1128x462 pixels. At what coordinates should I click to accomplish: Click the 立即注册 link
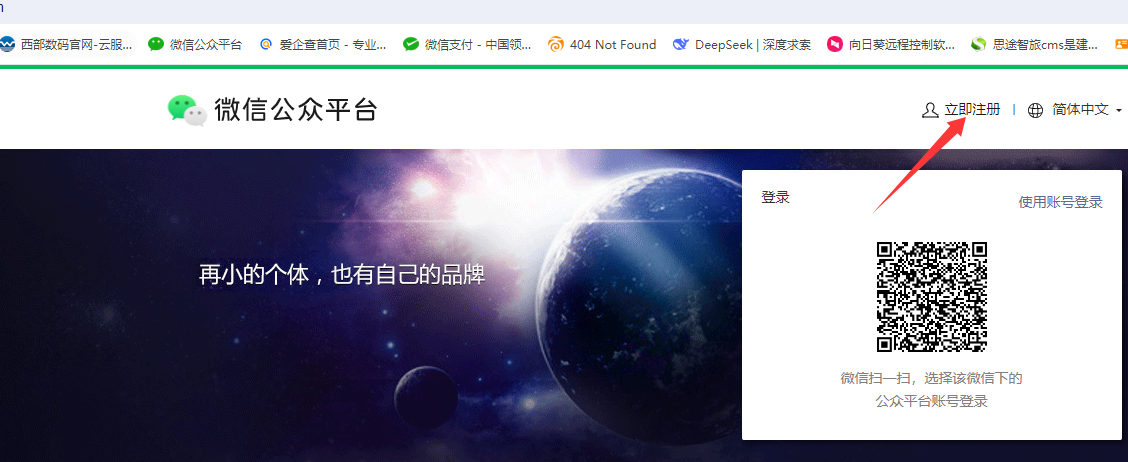coord(972,110)
